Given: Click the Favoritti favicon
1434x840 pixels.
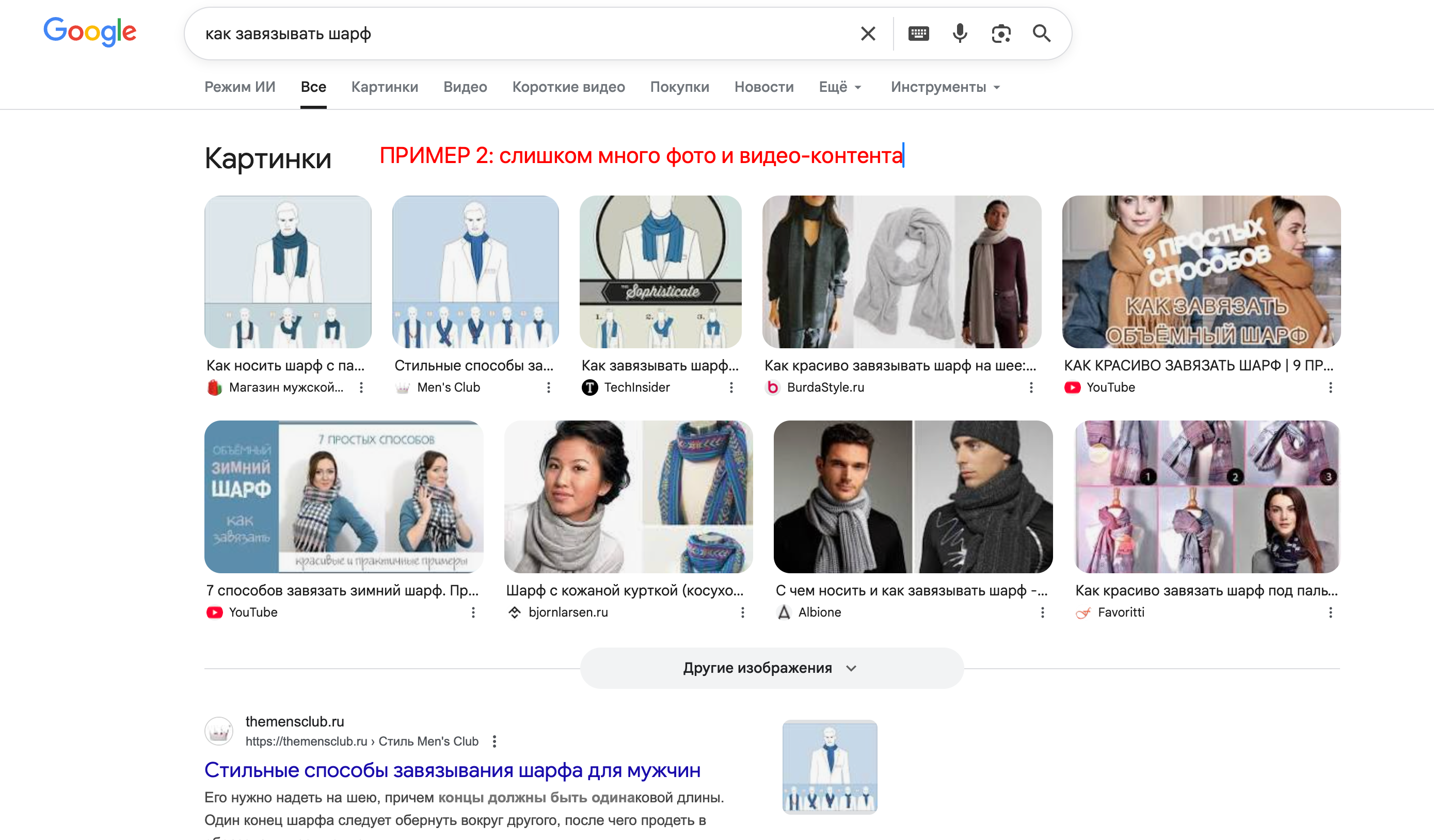Looking at the screenshot, I should tap(1083, 612).
